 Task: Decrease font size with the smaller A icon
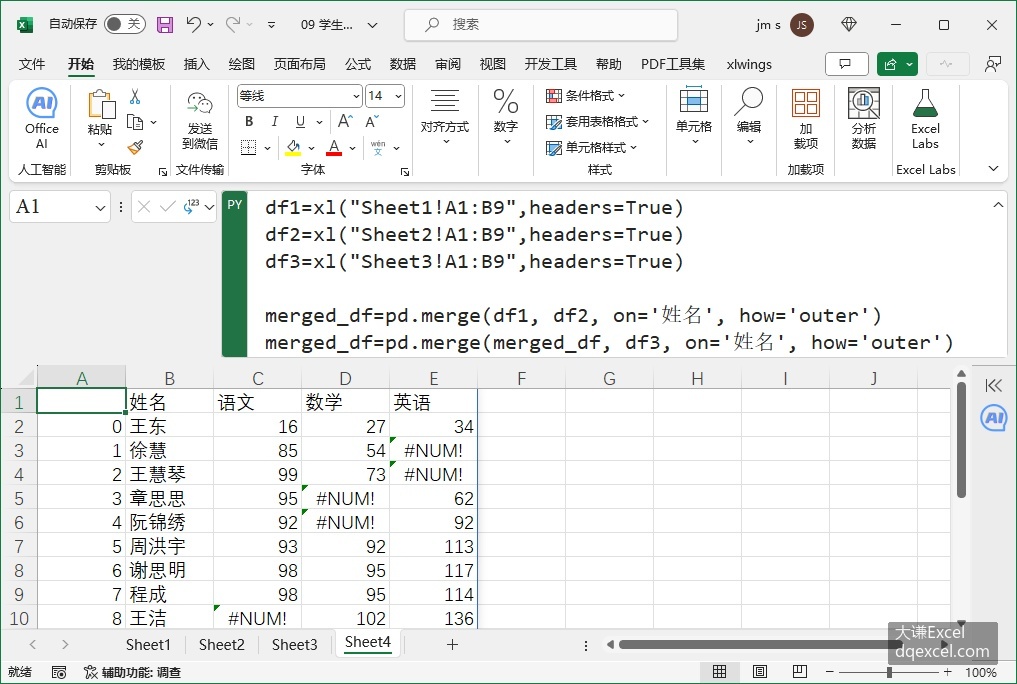(x=372, y=121)
